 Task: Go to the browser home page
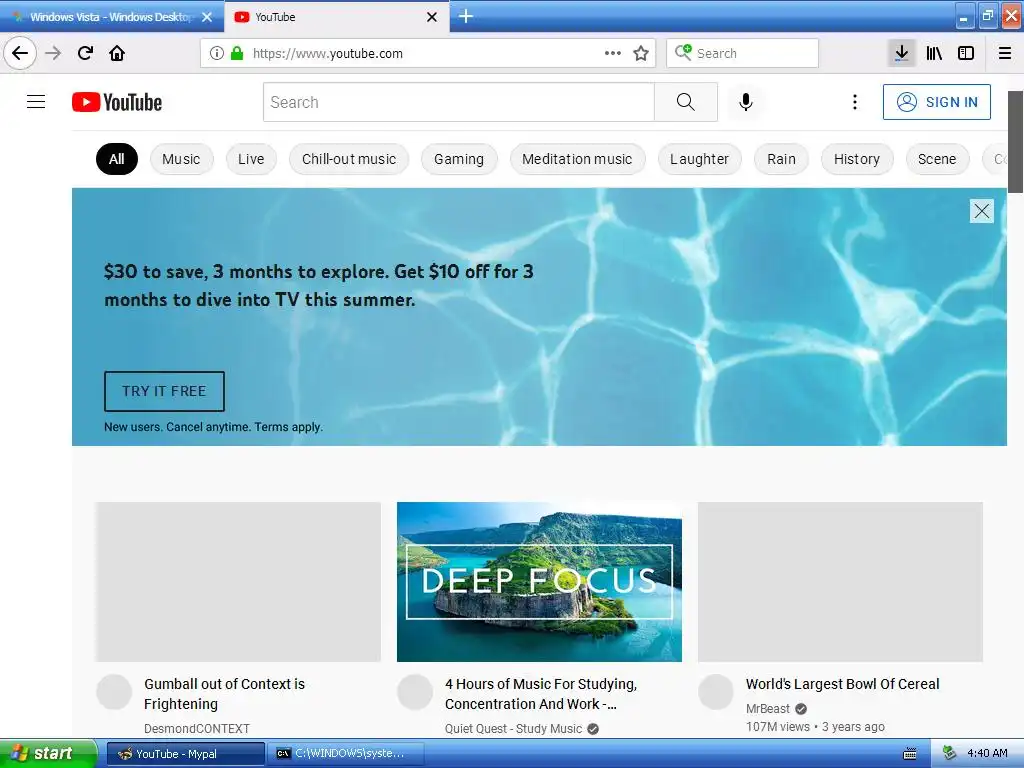tap(117, 53)
